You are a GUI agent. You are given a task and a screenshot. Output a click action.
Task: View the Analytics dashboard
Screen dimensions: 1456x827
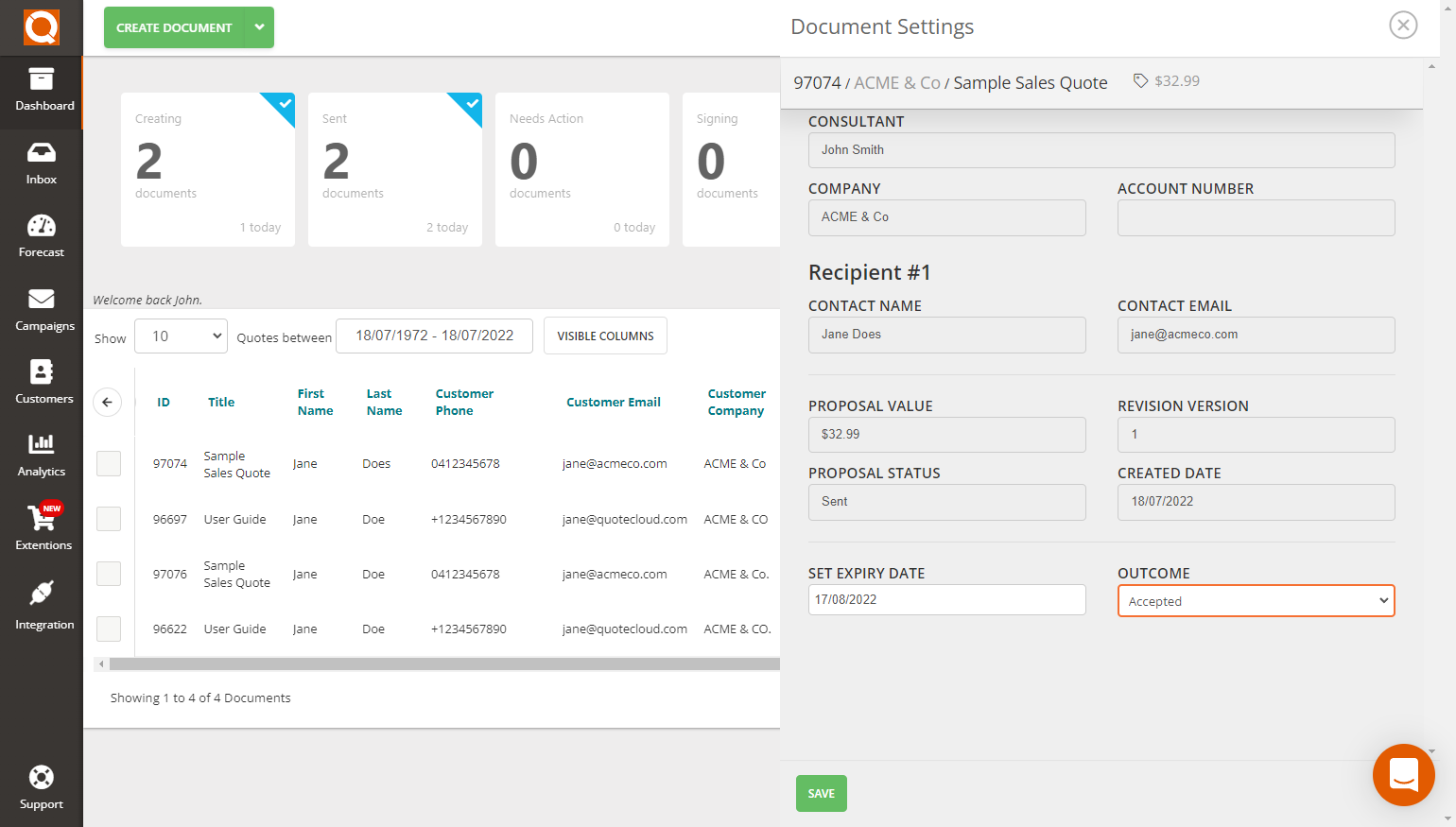(41, 456)
